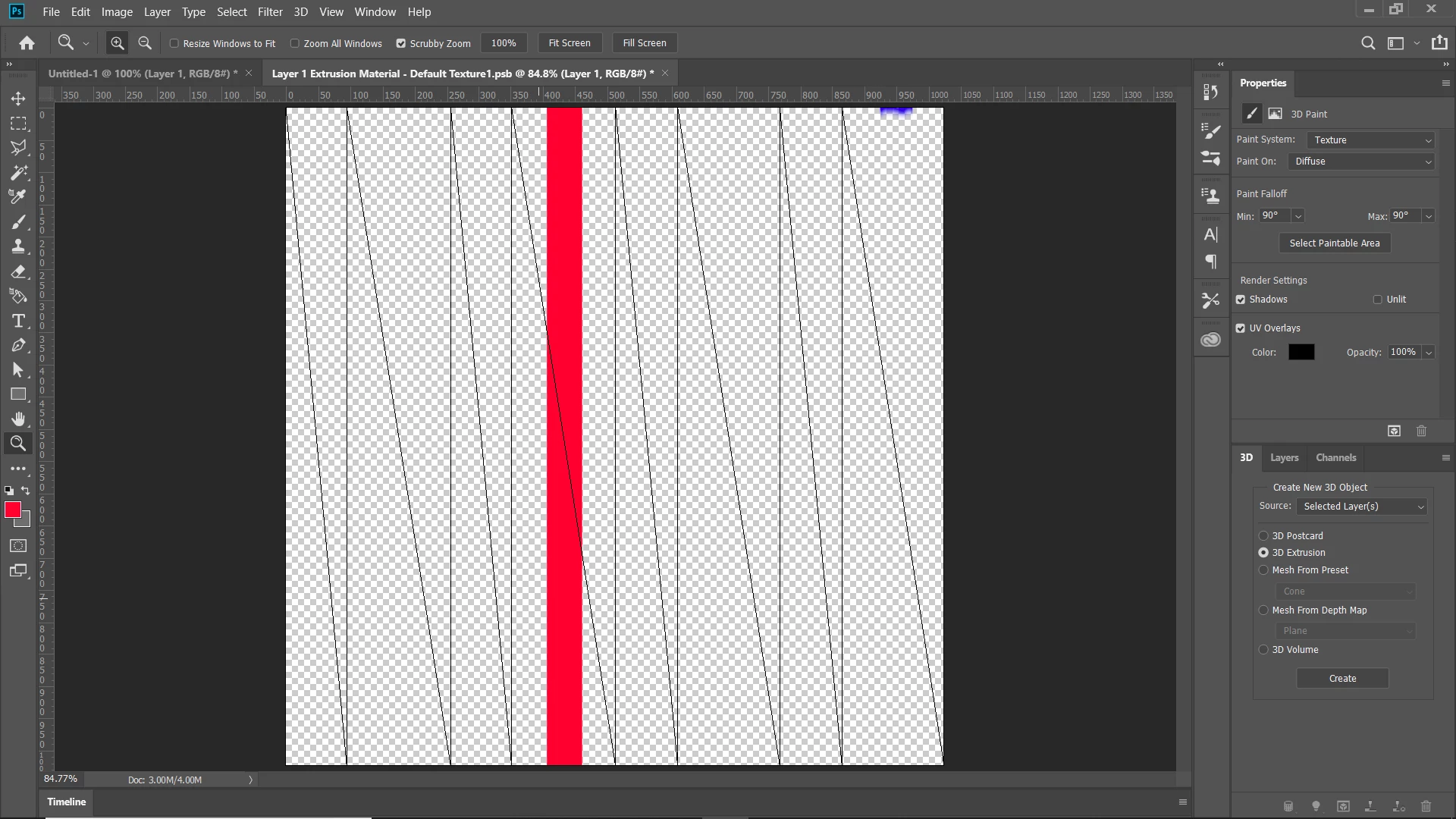This screenshot has height=819, width=1456.
Task: Switch to the Channels tab
Action: click(x=1335, y=458)
